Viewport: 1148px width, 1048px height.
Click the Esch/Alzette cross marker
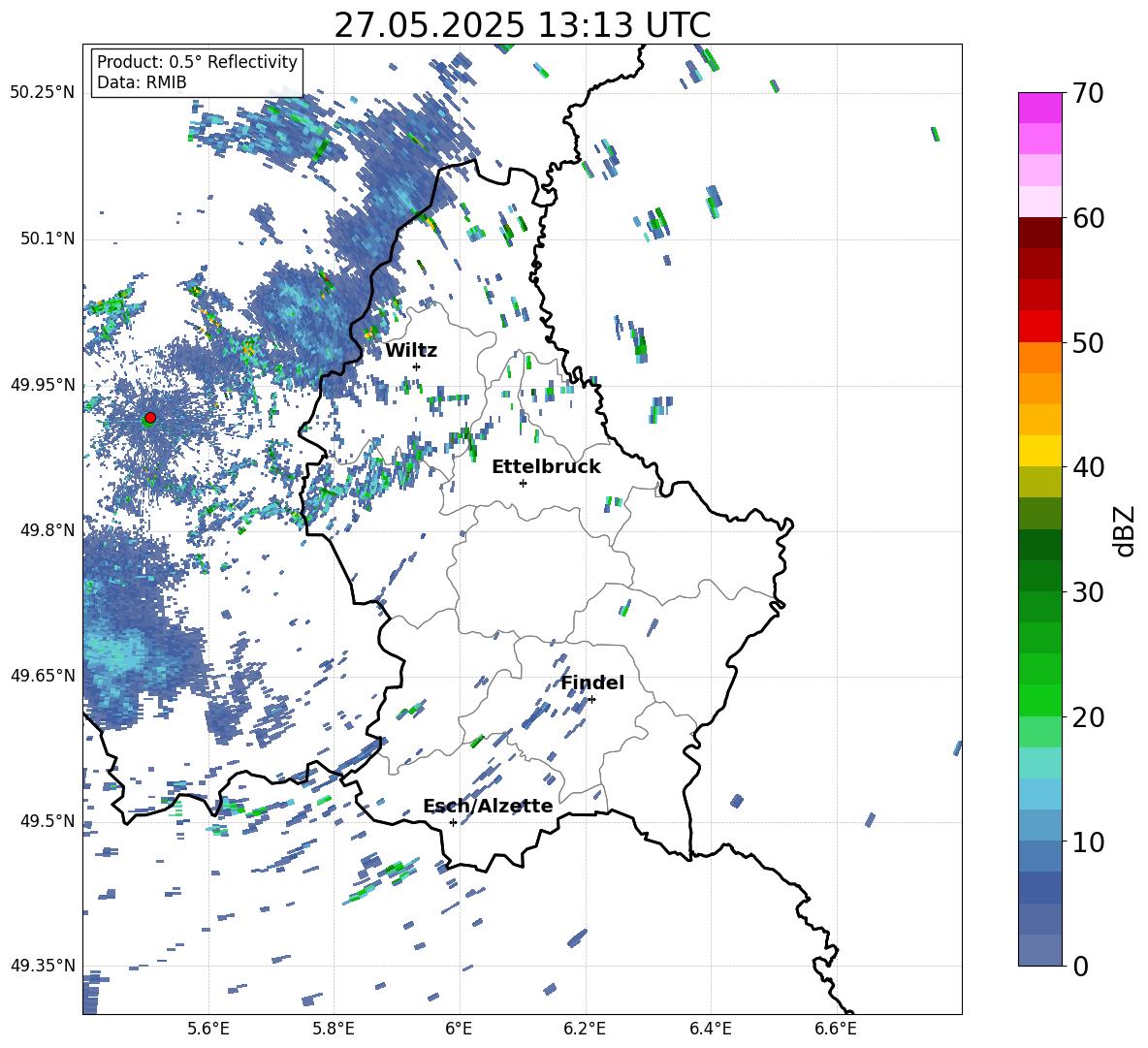click(x=453, y=822)
